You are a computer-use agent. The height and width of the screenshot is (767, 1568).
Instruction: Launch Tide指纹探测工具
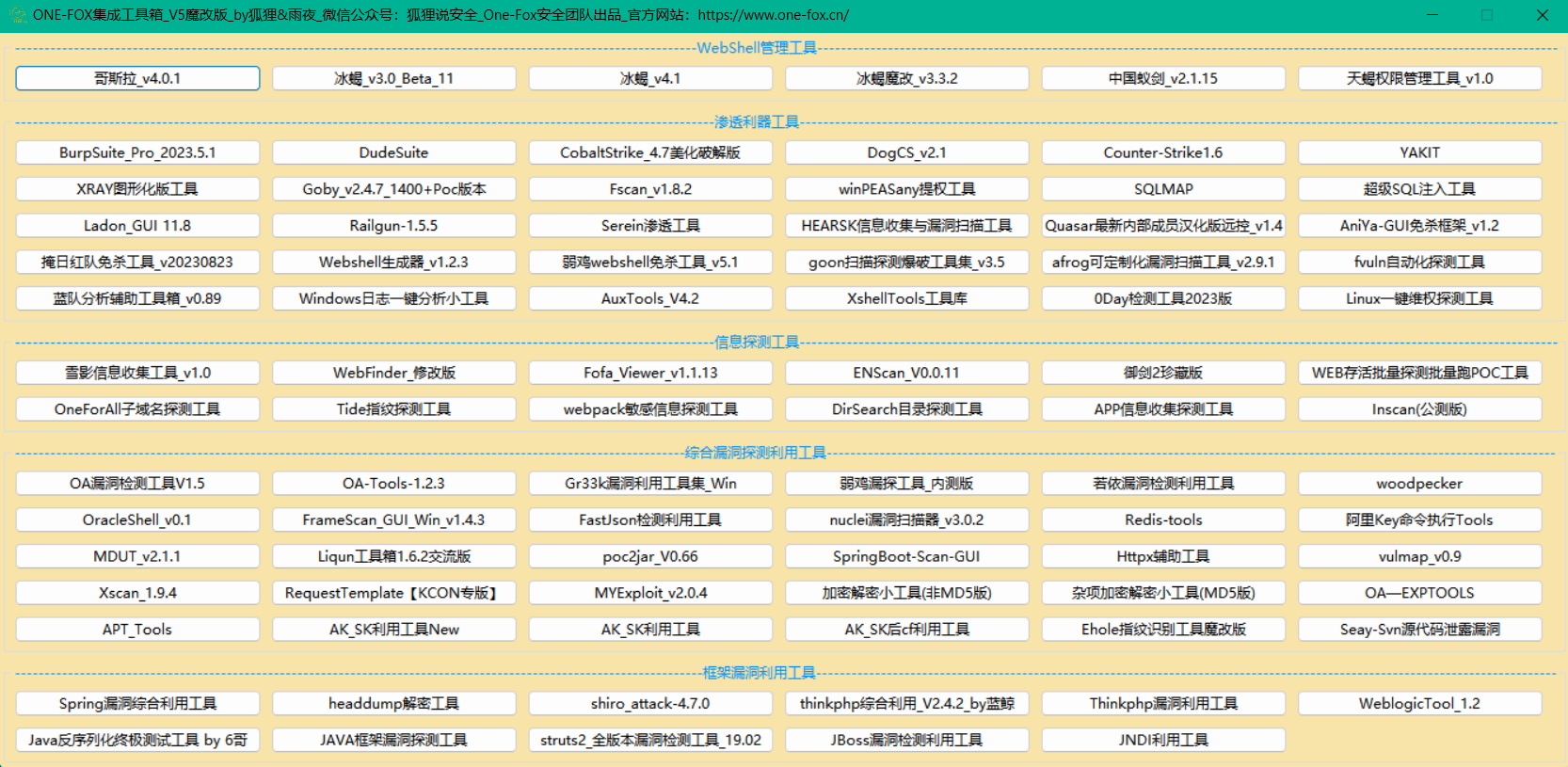coord(394,409)
